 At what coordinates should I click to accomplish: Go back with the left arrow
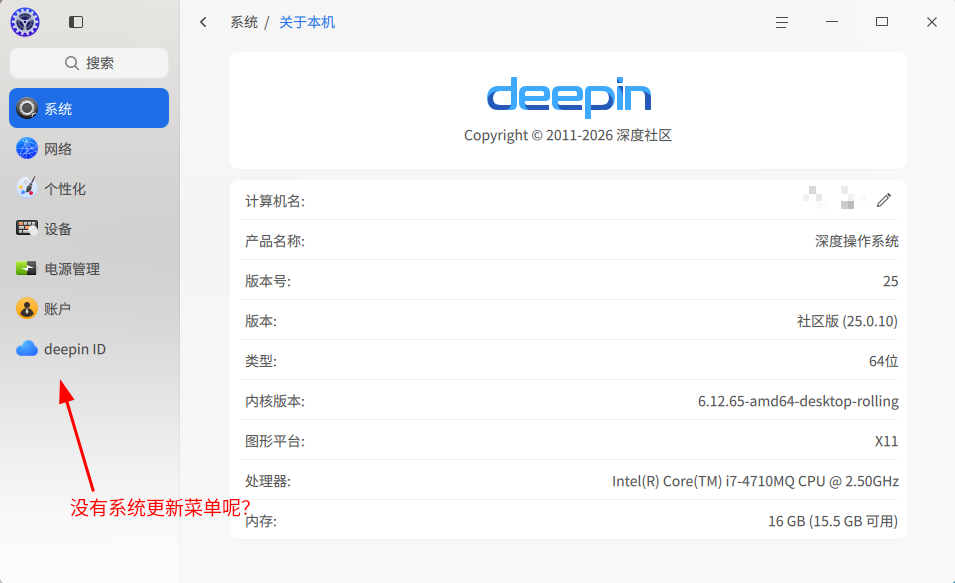[x=203, y=22]
